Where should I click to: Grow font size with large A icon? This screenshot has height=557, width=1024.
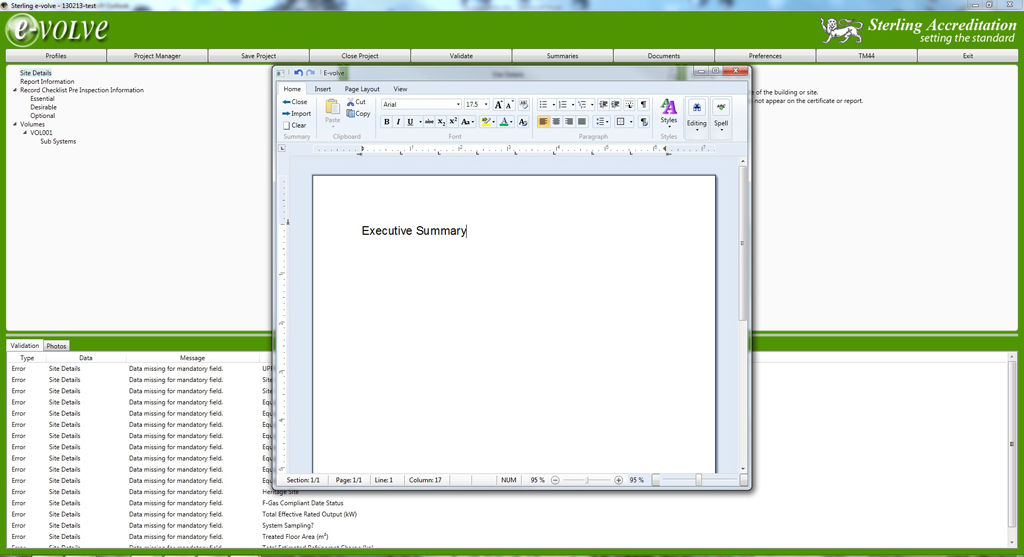498,104
